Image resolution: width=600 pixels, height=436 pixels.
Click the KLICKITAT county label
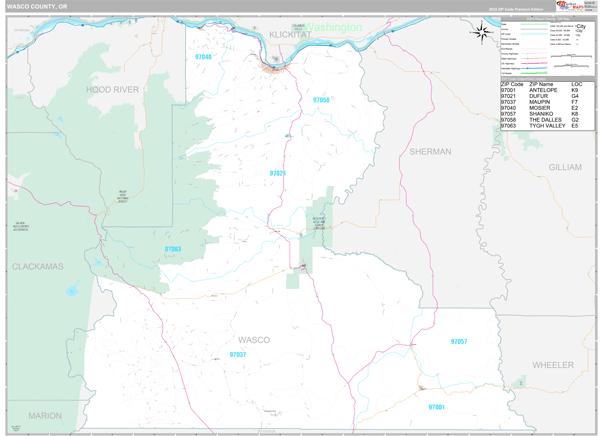tap(290, 35)
